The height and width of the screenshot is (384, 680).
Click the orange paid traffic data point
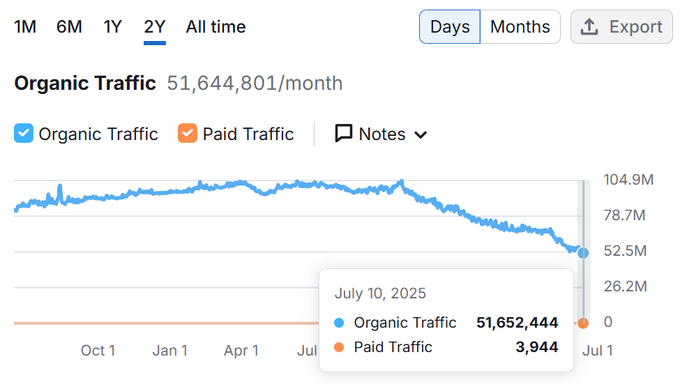coord(583,323)
